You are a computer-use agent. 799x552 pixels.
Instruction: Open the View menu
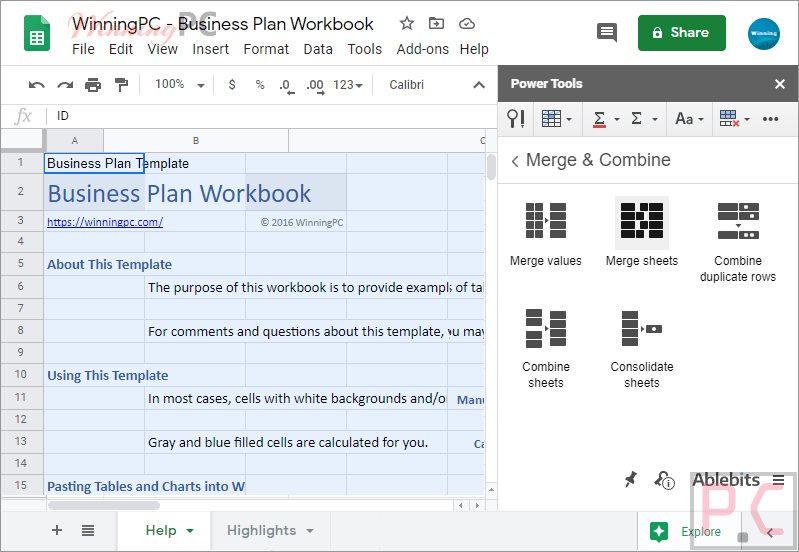[x=163, y=49]
